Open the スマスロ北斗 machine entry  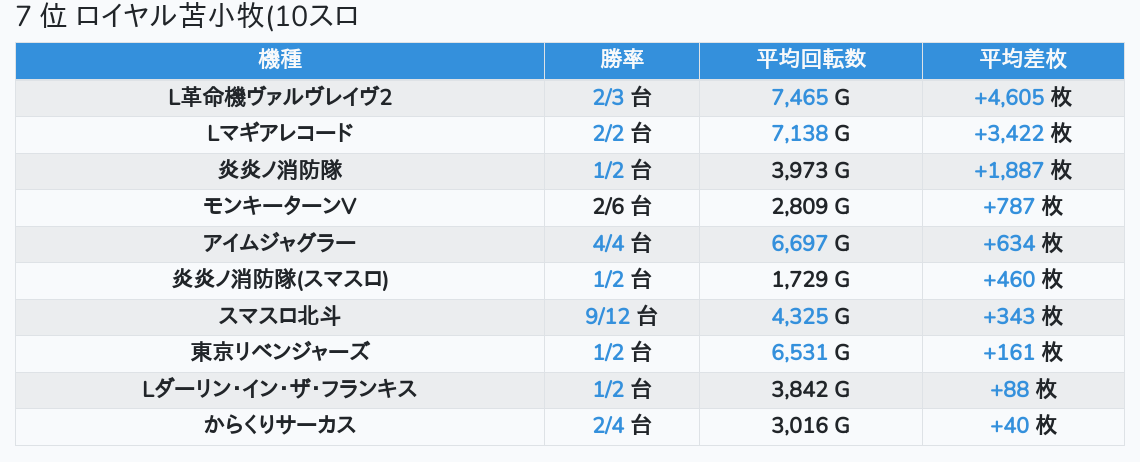279,316
